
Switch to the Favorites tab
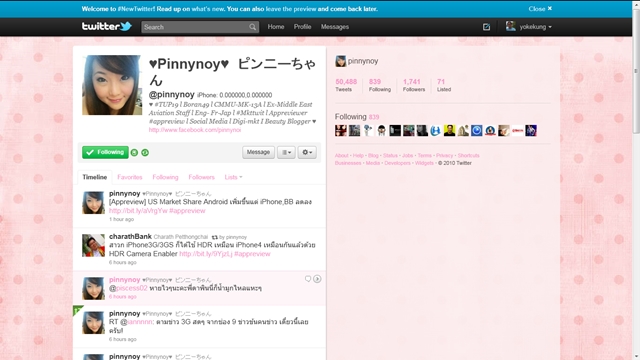point(130,177)
